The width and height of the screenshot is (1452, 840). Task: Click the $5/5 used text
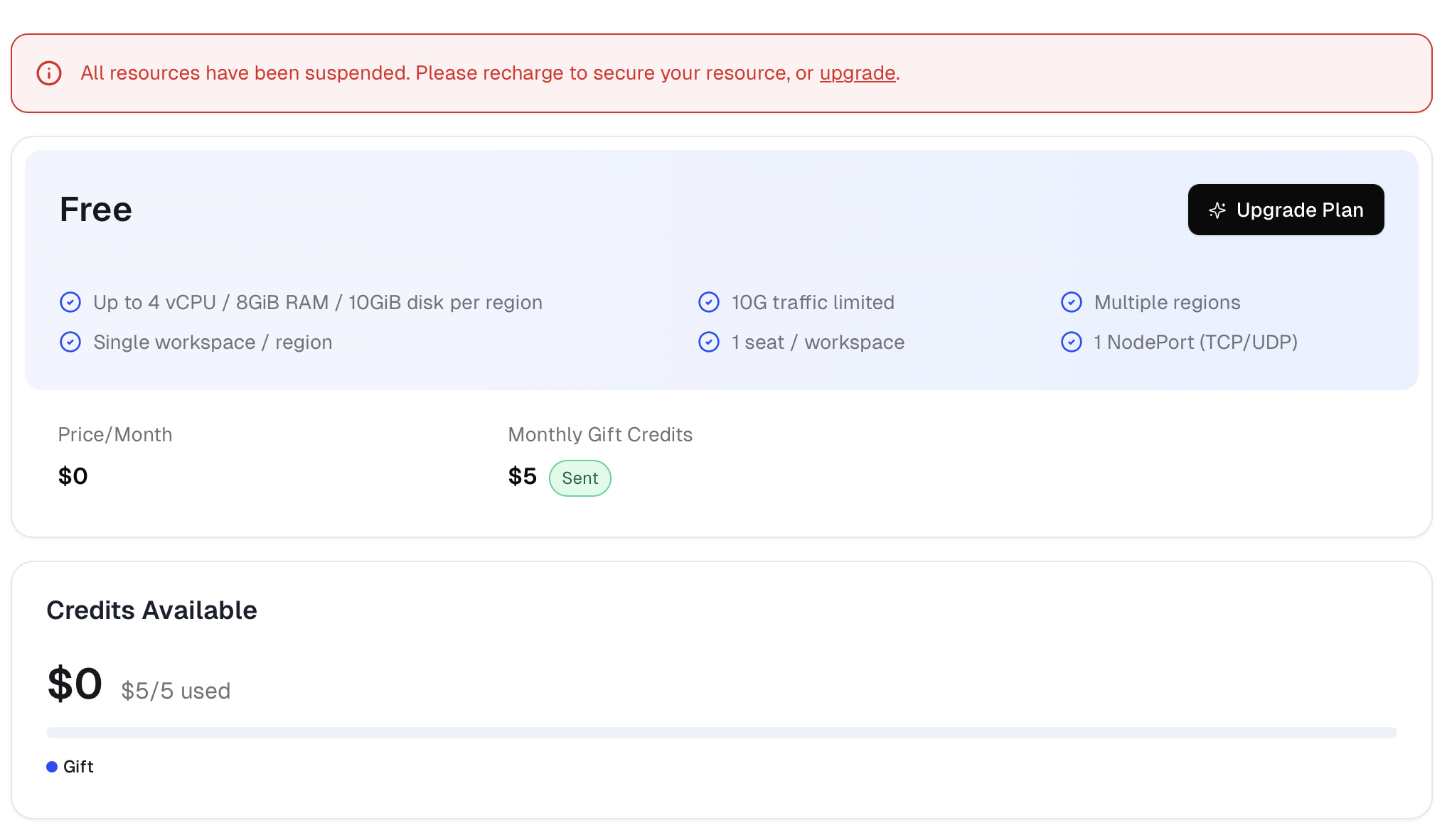coord(176,691)
